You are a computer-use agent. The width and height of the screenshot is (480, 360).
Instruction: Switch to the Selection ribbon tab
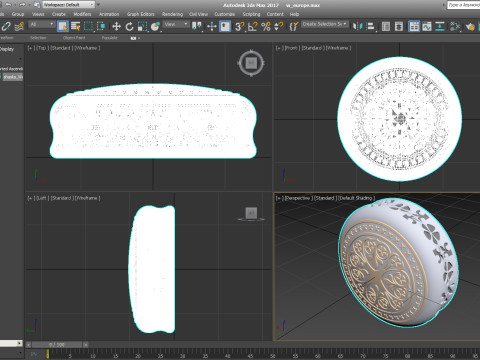click(38, 38)
